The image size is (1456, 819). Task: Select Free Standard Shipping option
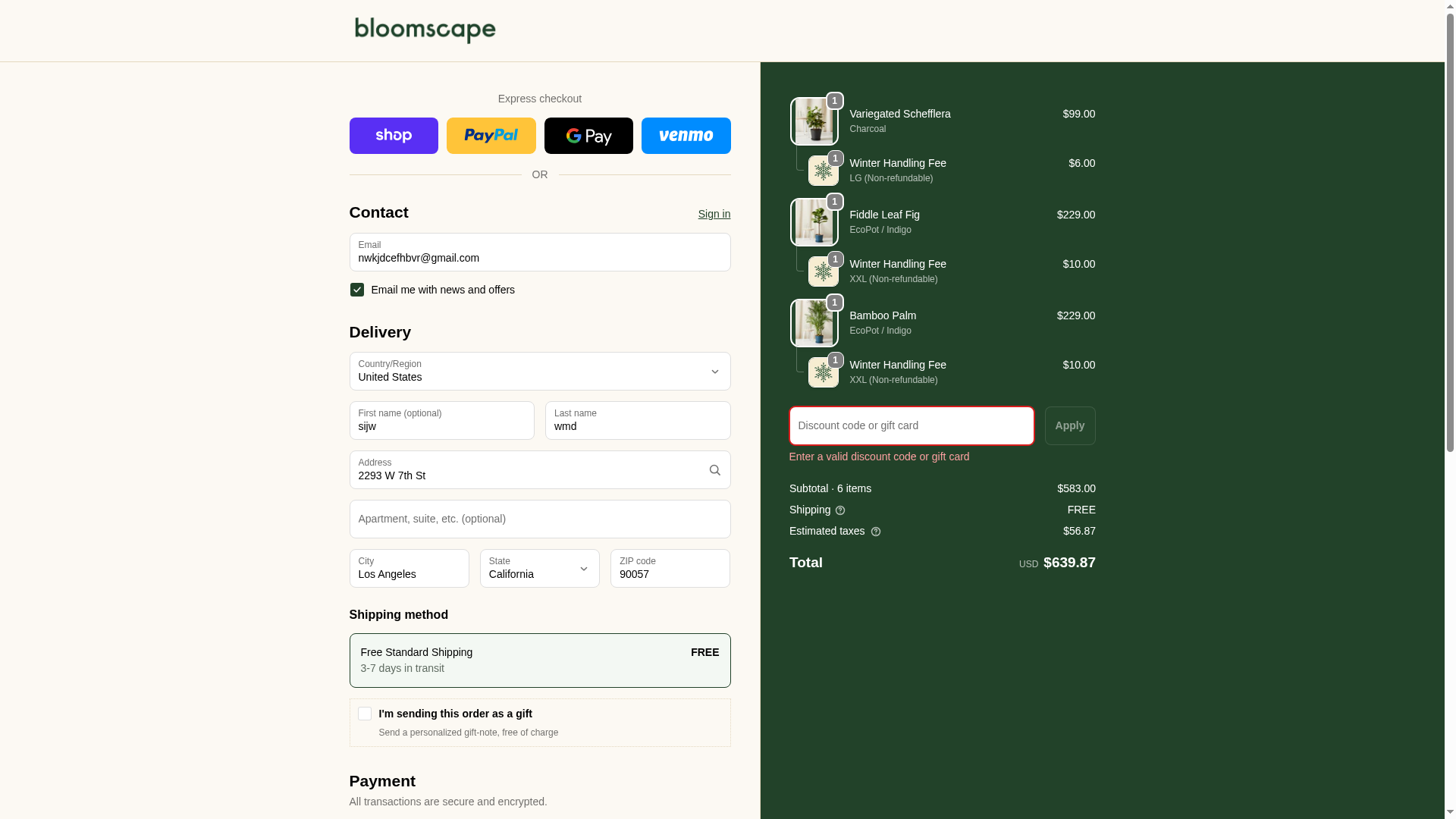point(539,660)
